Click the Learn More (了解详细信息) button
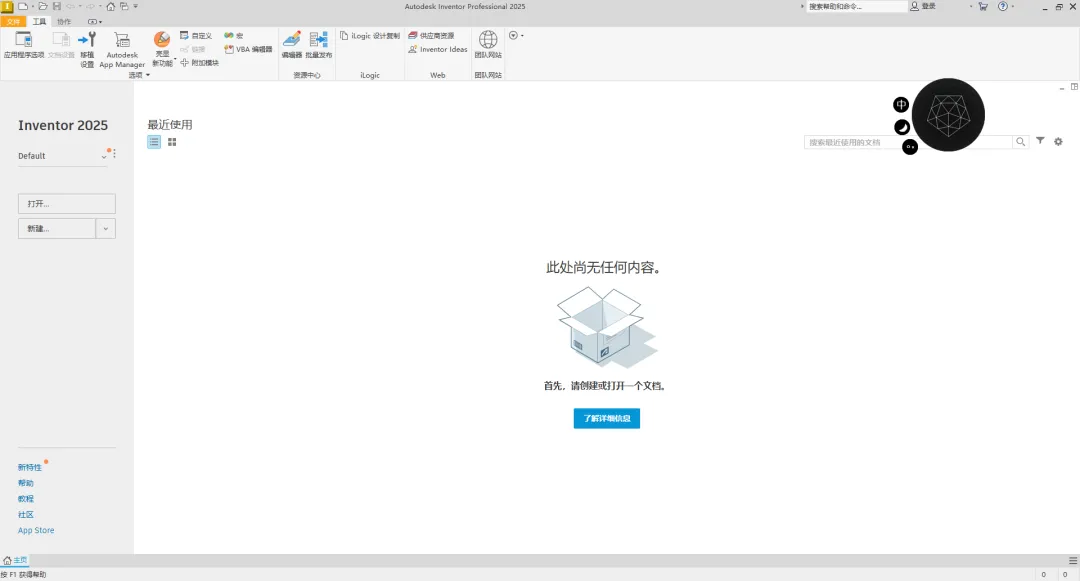The image size is (1080, 581). (x=607, y=419)
